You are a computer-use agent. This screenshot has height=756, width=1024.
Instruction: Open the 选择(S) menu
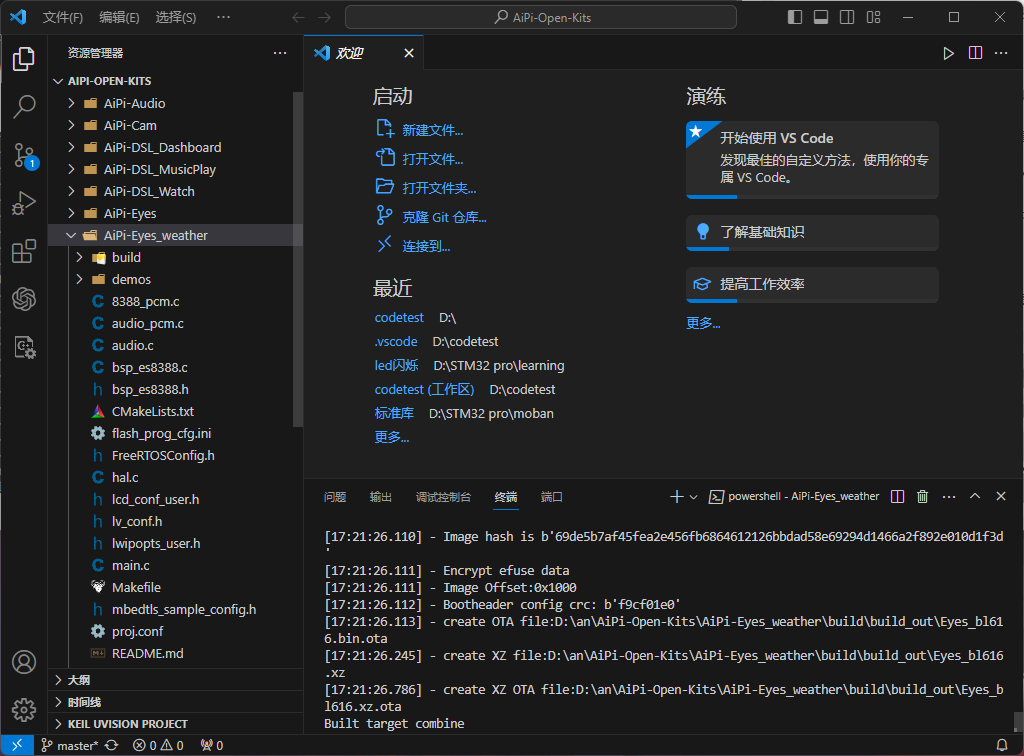click(x=176, y=18)
